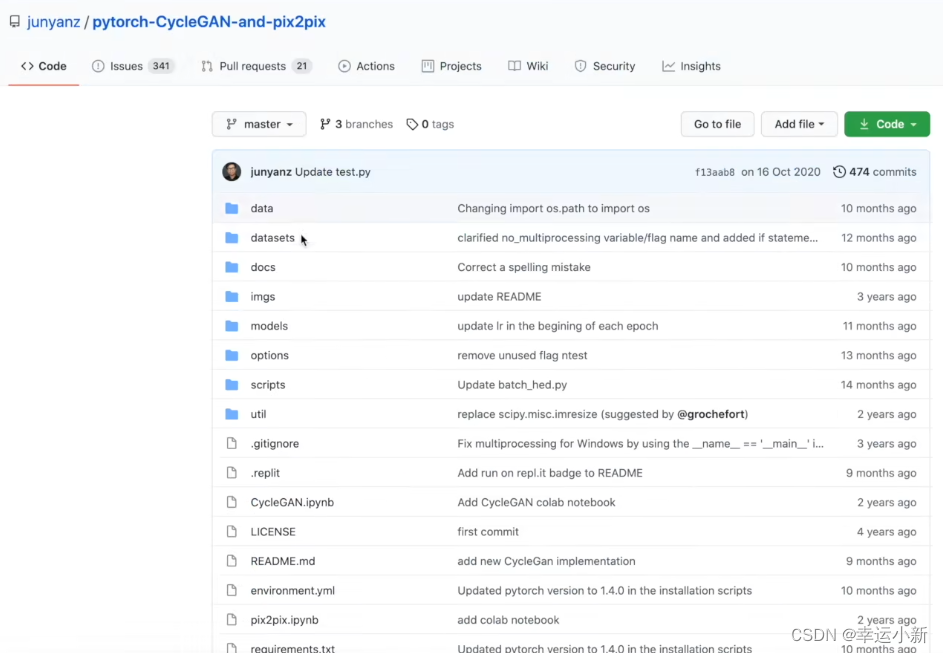
Task: Open the scripts folder icon
Action: click(x=232, y=385)
